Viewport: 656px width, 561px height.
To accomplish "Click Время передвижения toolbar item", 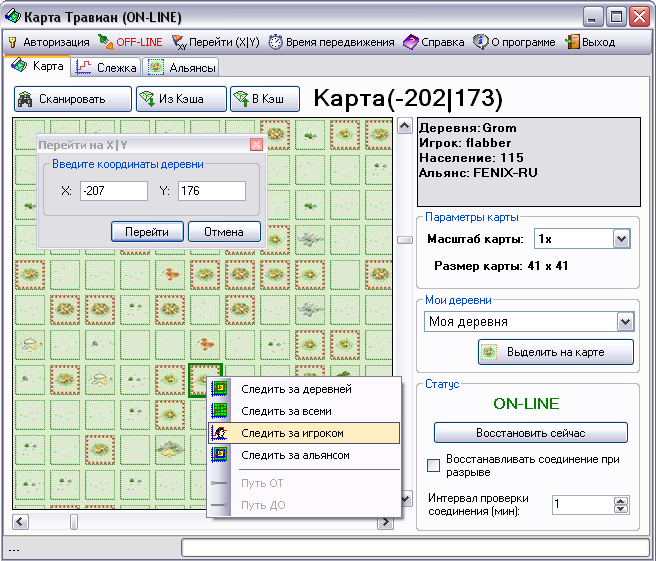I will click(331, 42).
